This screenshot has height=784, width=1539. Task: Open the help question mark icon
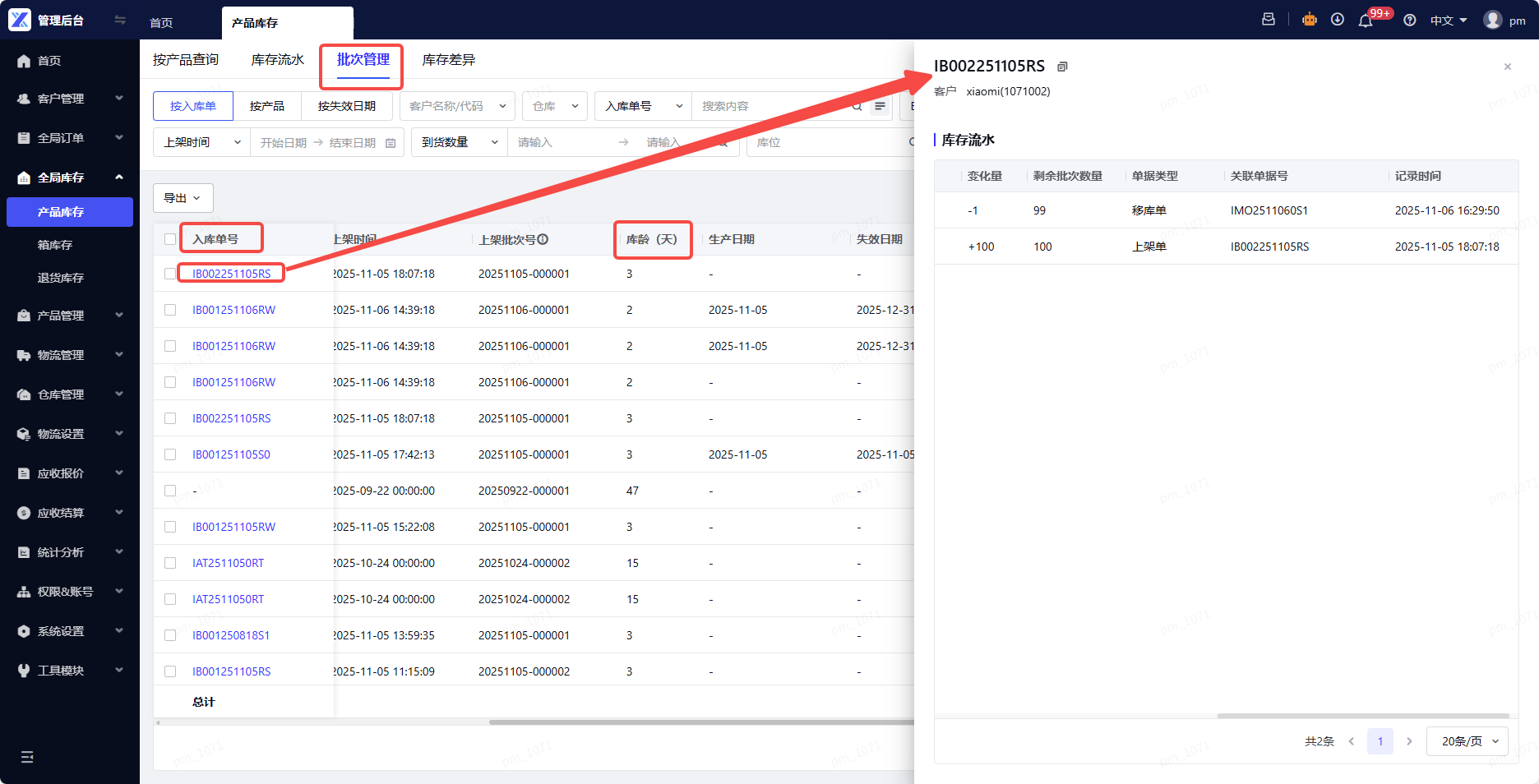click(1410, 21)
